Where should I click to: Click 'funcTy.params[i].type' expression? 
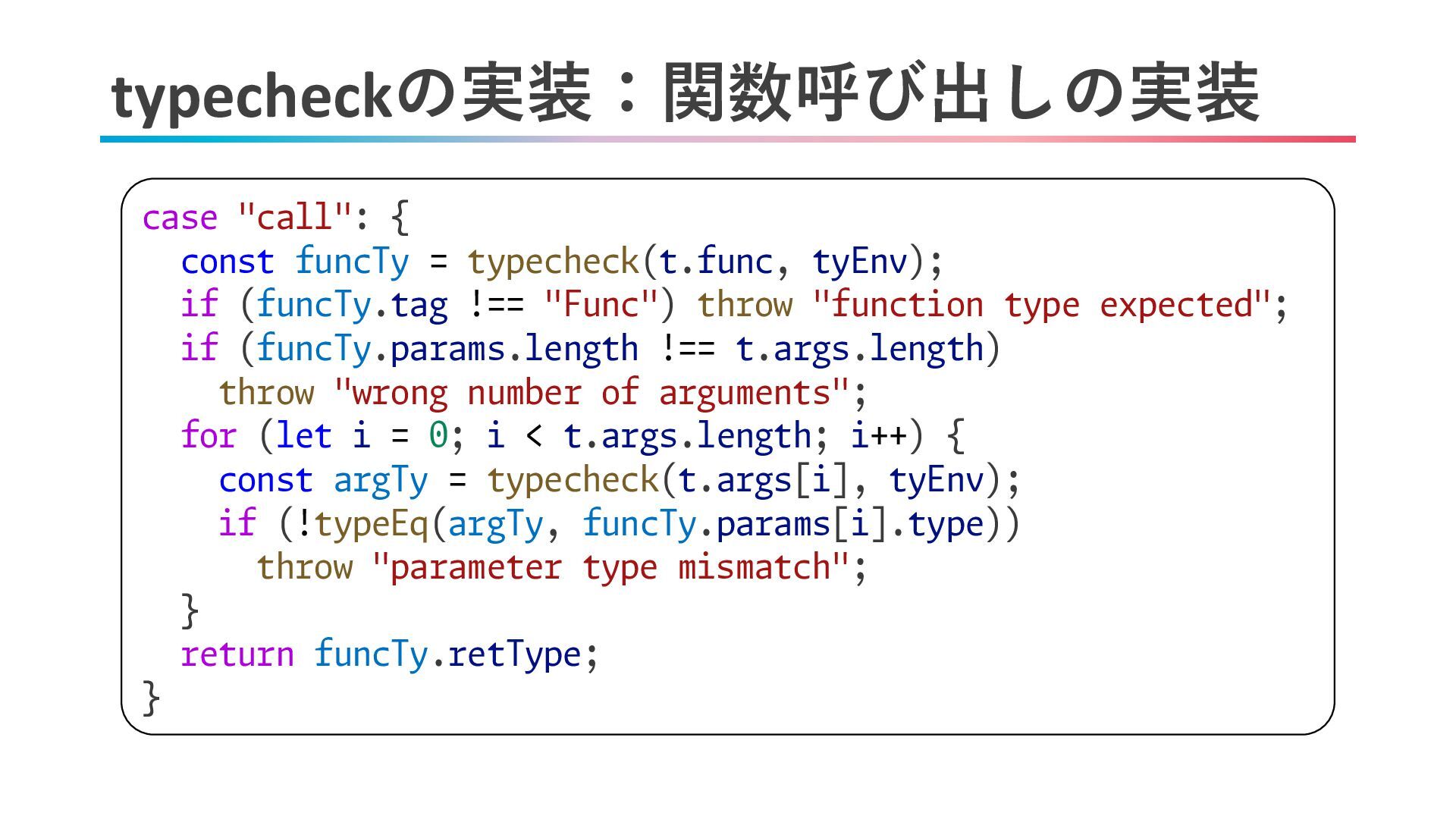783,524
